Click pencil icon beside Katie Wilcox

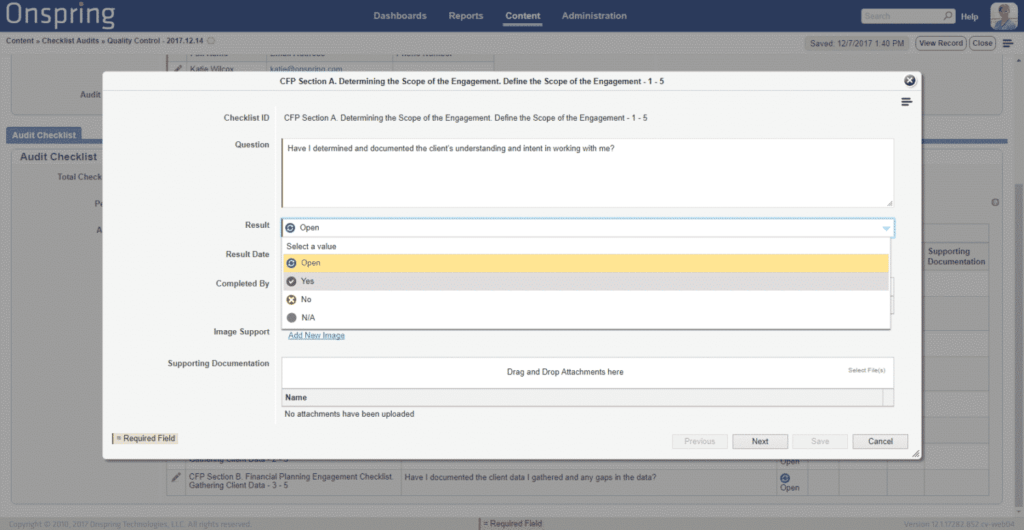[x=178, y=69]
